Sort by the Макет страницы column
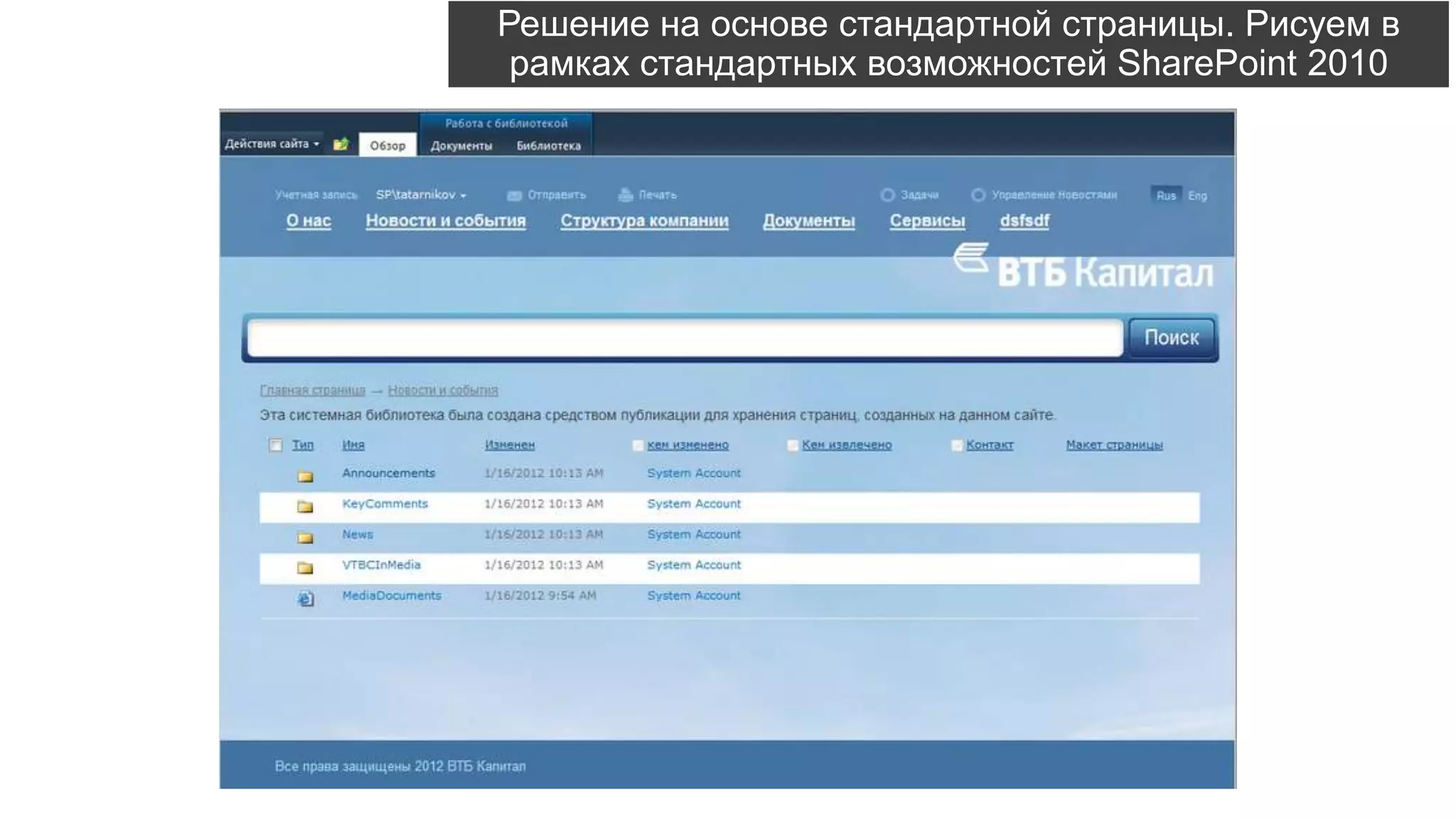Screen dimensions: 1456x819 point(1114,445)
